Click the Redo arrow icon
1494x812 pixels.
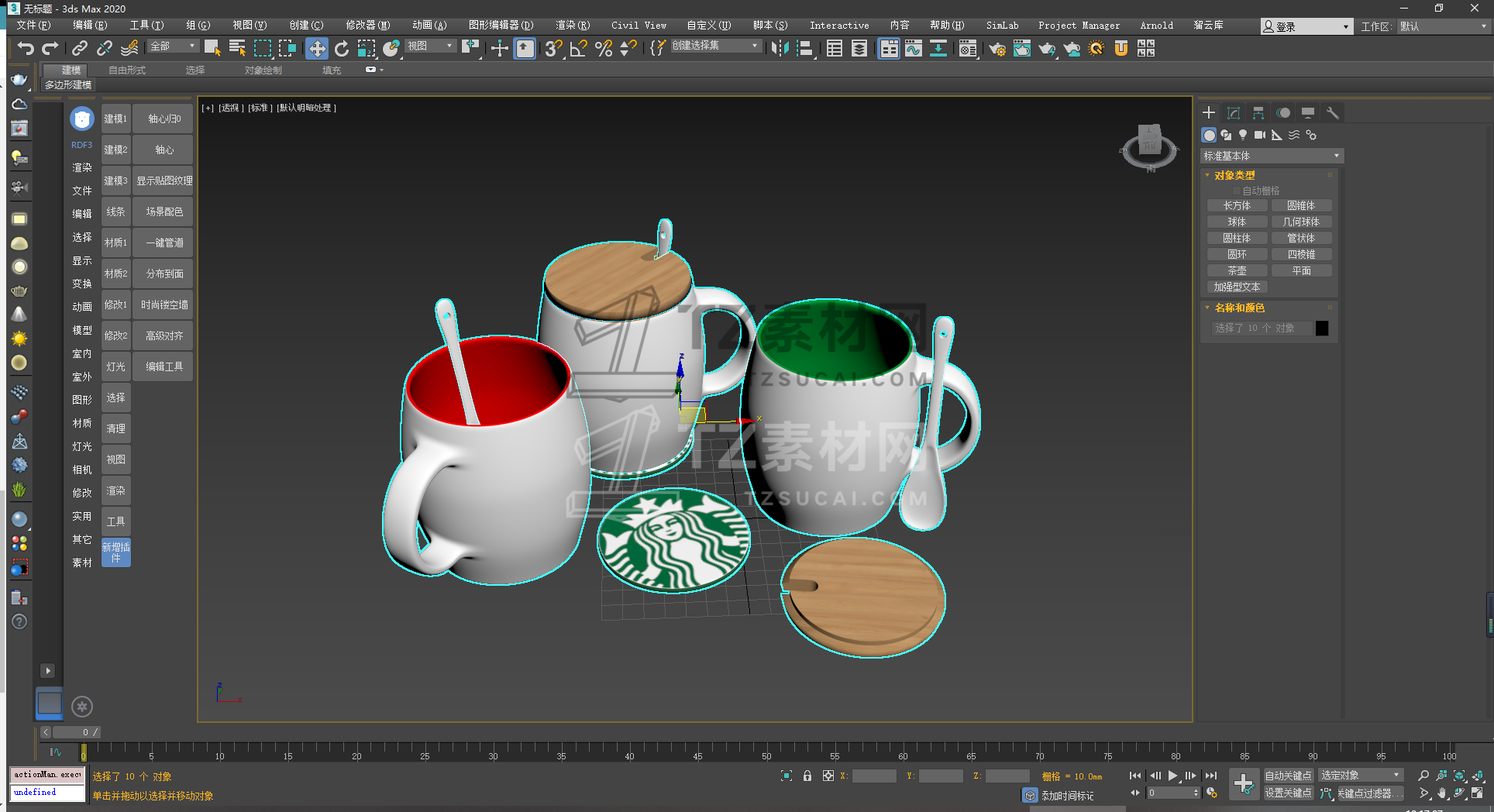point(50,48)
